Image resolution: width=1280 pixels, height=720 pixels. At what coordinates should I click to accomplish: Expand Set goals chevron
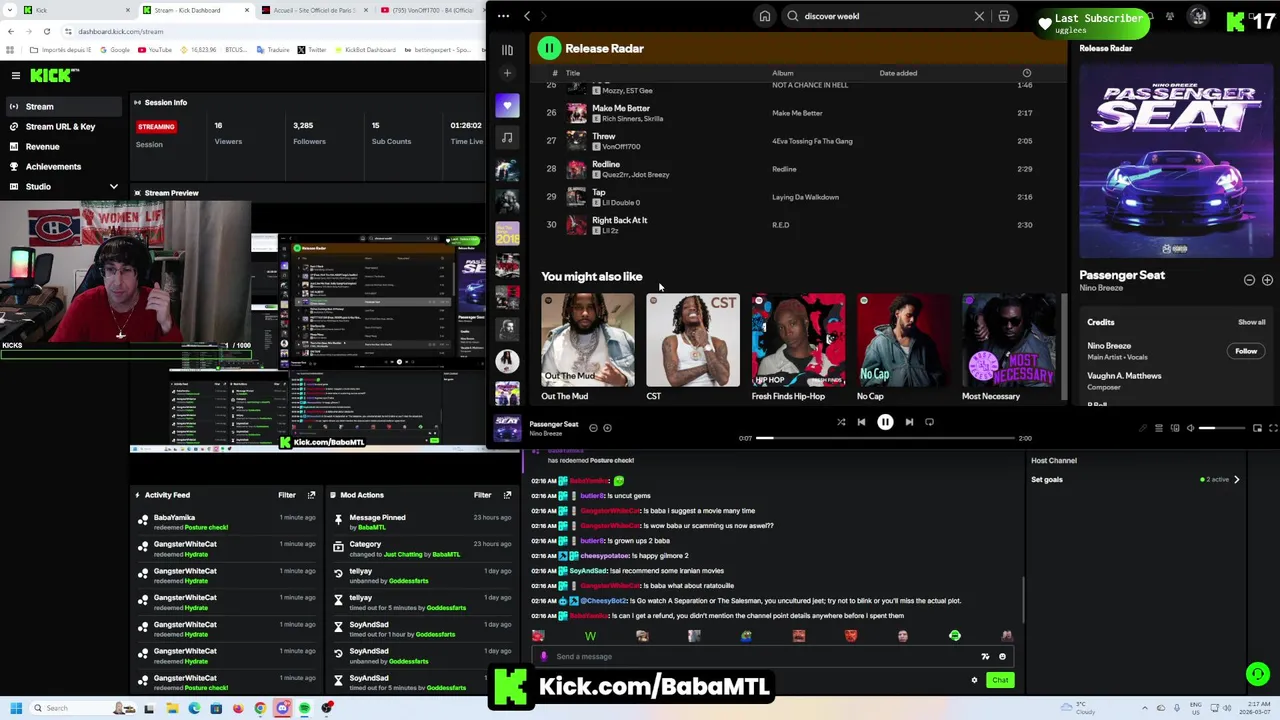point(1237,479)
